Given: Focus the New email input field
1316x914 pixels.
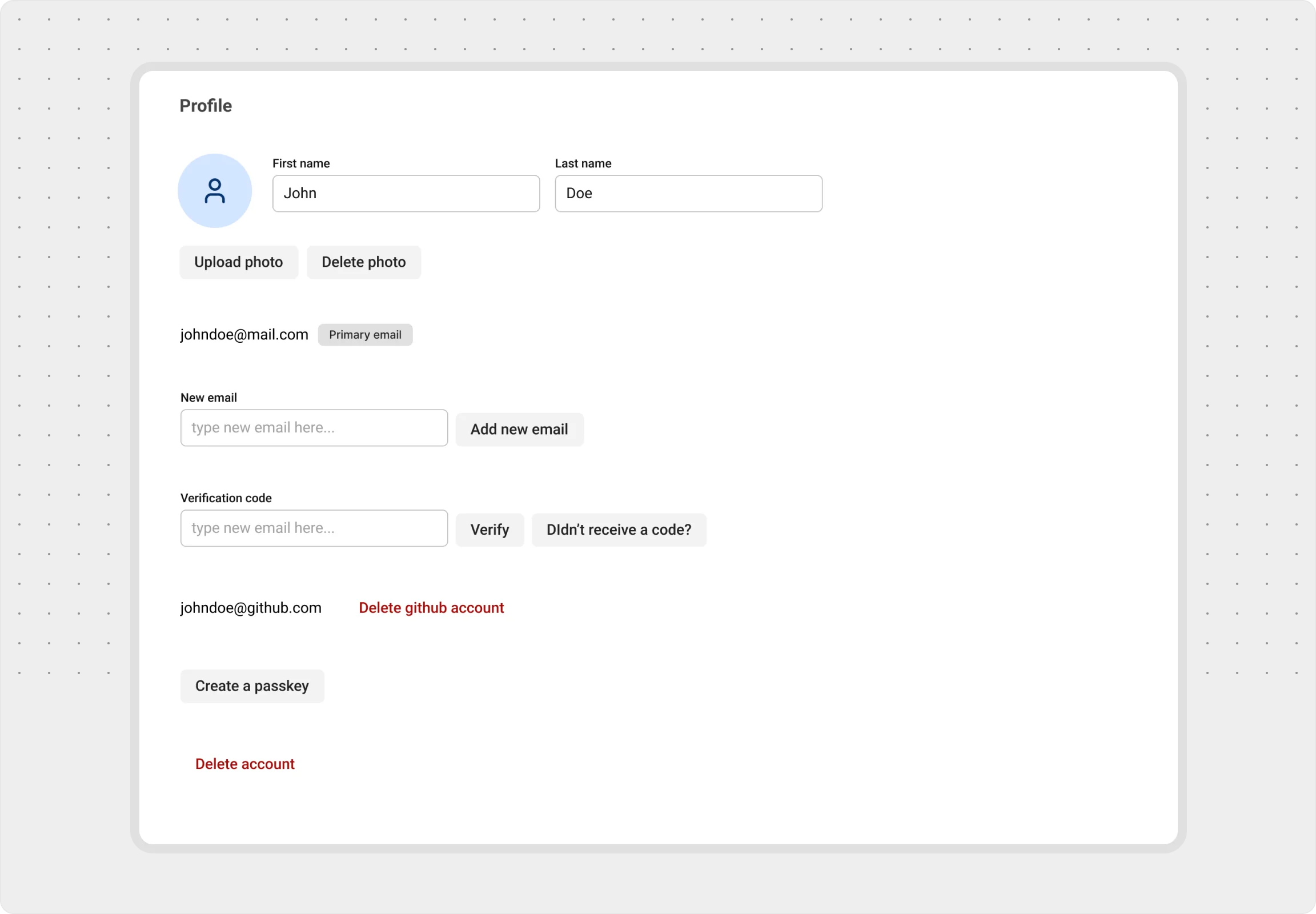Looking at the screenshot, I should (314, 428).
